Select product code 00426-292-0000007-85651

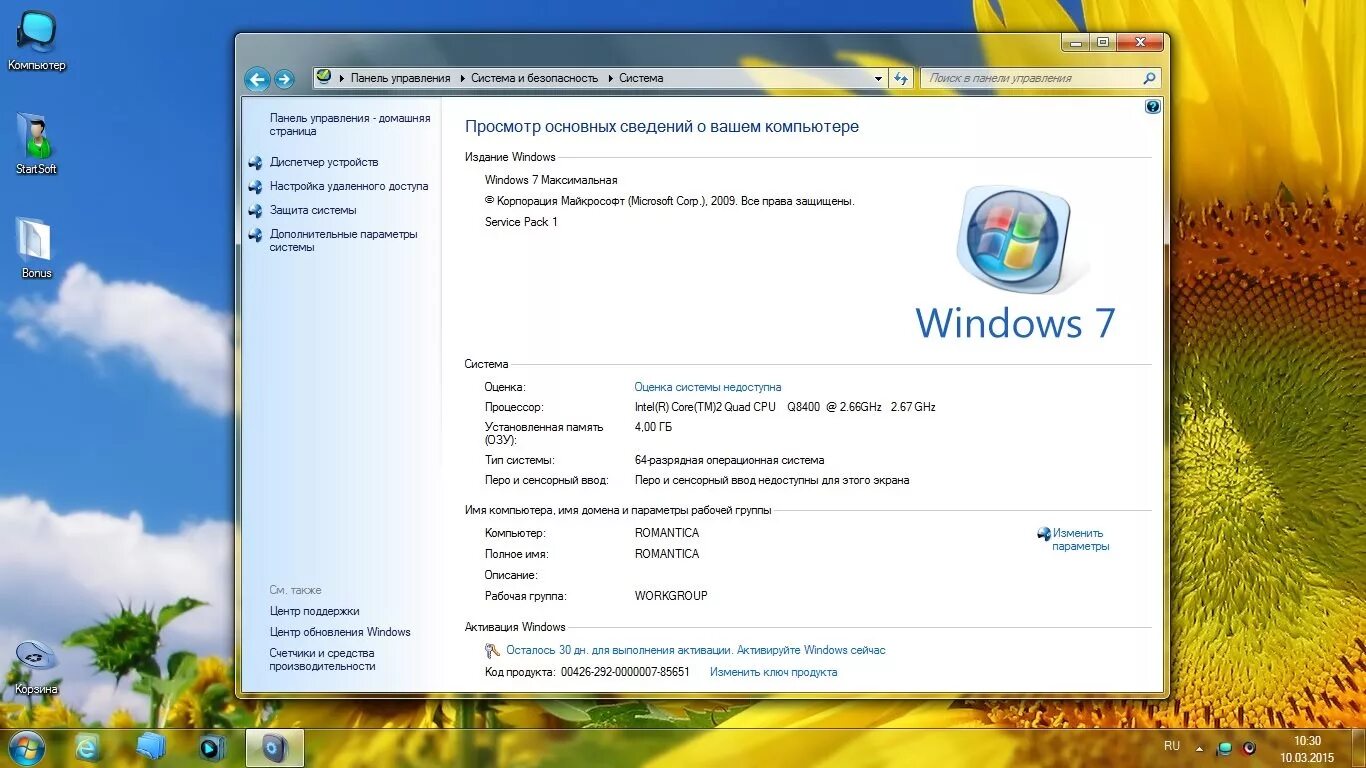pos(625,672)
